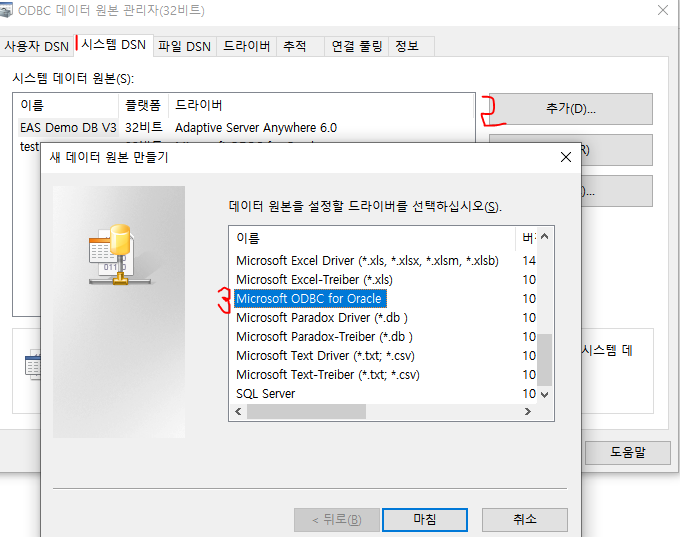Click the 취소 button
The width and height of the screenshot is (680, 537).
524,519
